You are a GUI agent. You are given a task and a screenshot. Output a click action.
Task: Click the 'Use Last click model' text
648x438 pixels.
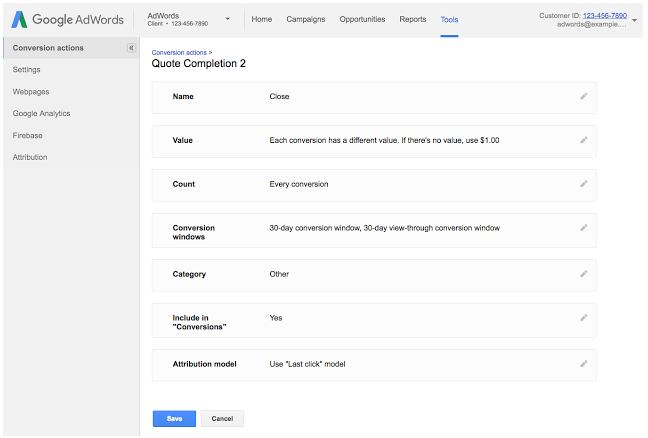pyautogui.click(x=307, y=364)
